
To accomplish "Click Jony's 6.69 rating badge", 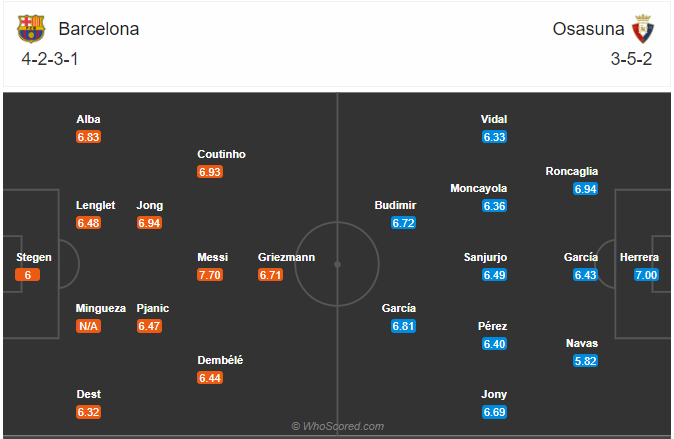I will tap(494, 412).
